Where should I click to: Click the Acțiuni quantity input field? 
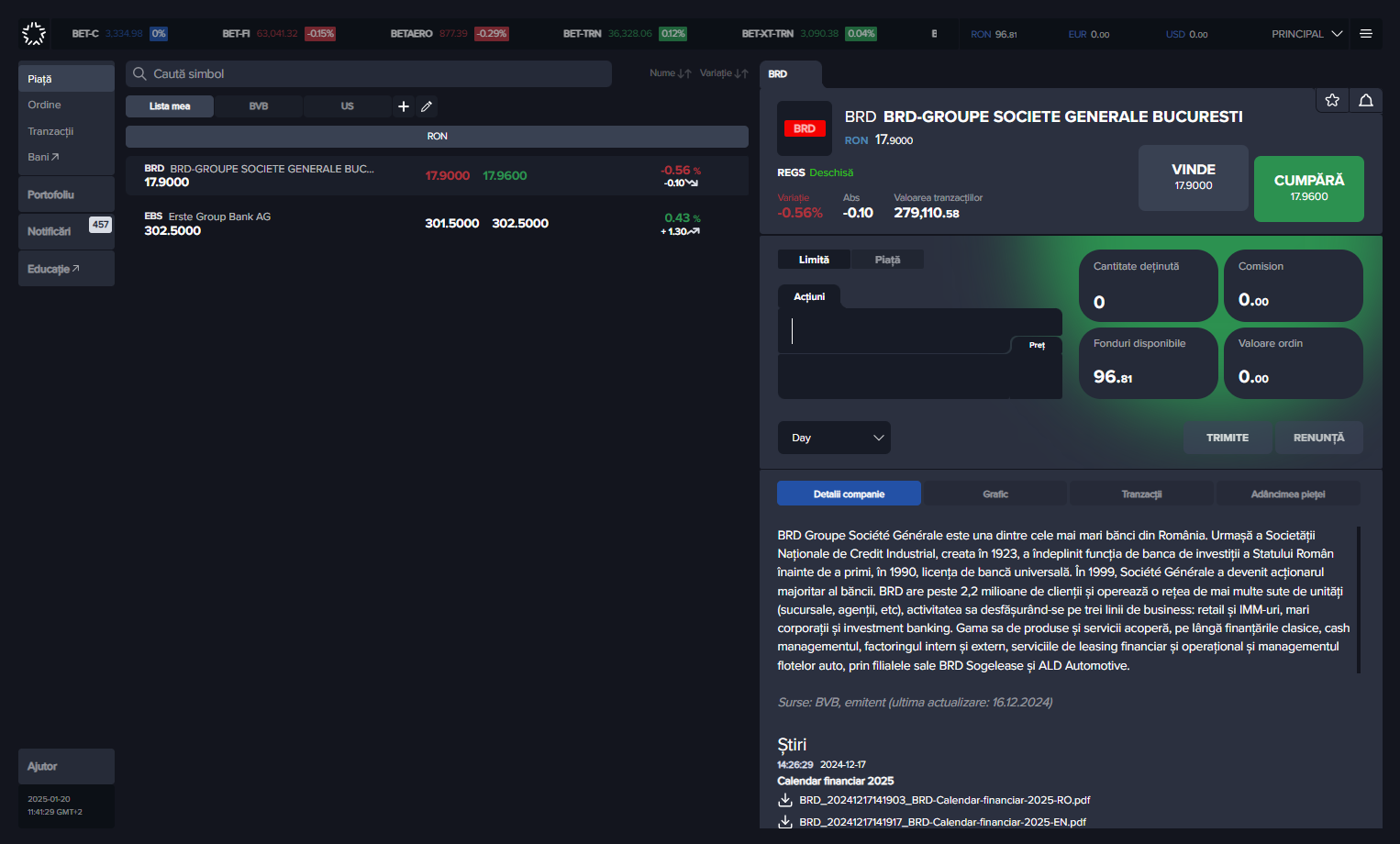[x=920, y=331]
